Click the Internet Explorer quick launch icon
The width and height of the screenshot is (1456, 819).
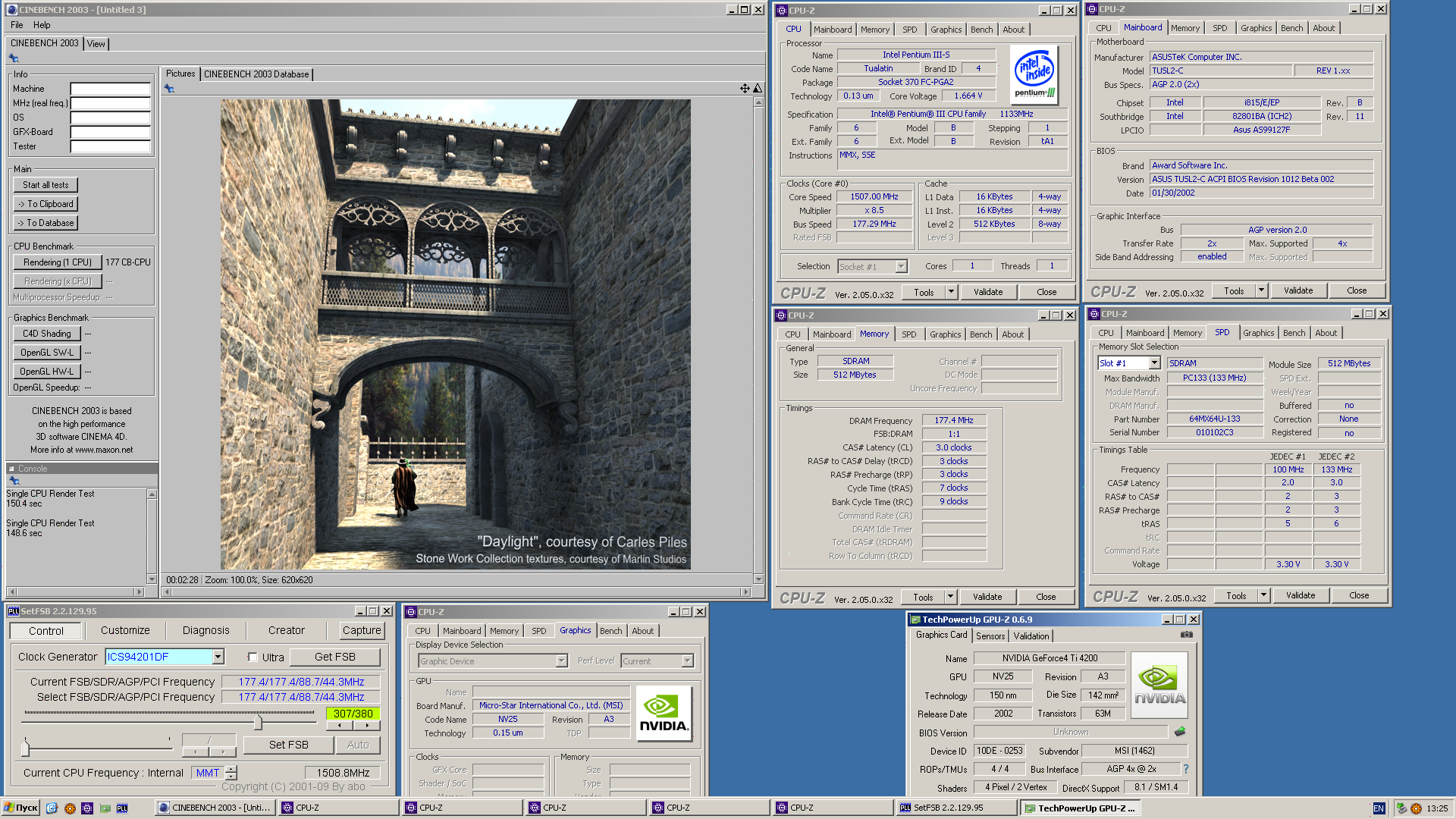(x=52, y=808)
